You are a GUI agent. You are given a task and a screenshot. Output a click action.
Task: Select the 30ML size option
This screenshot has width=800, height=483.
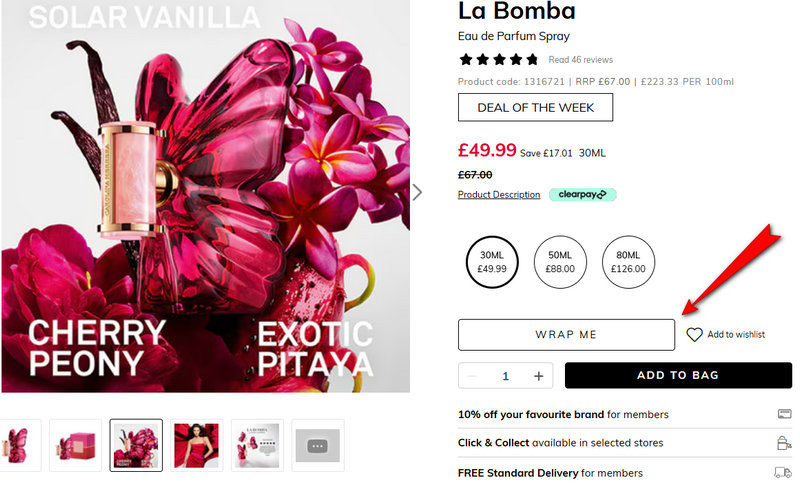tap(492, 262)
